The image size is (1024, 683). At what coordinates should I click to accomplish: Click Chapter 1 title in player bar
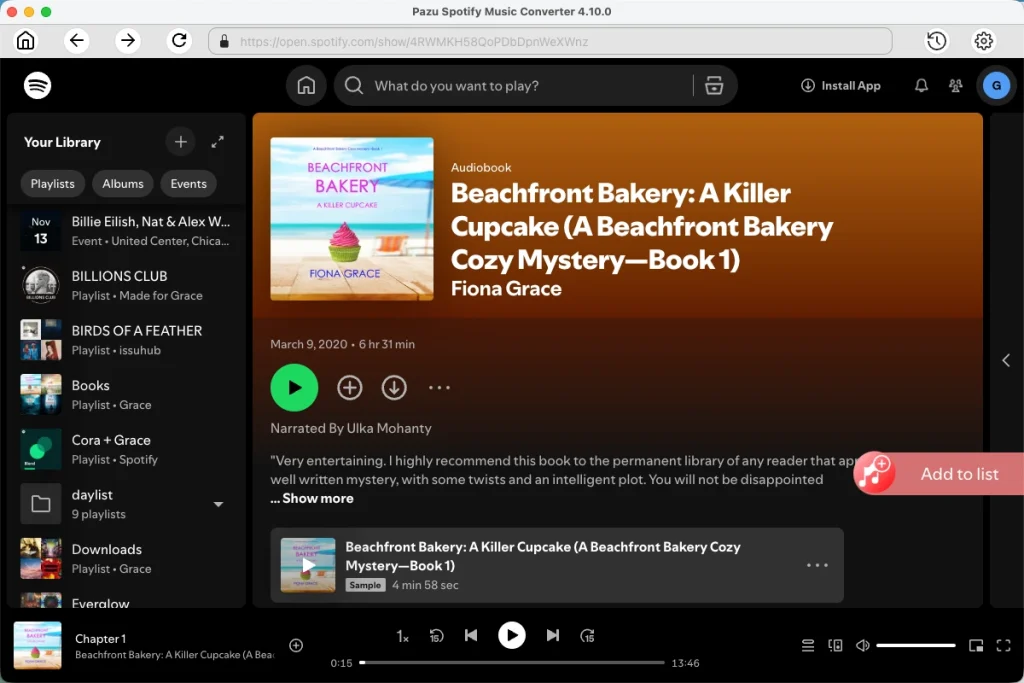[x=101, y=639]
